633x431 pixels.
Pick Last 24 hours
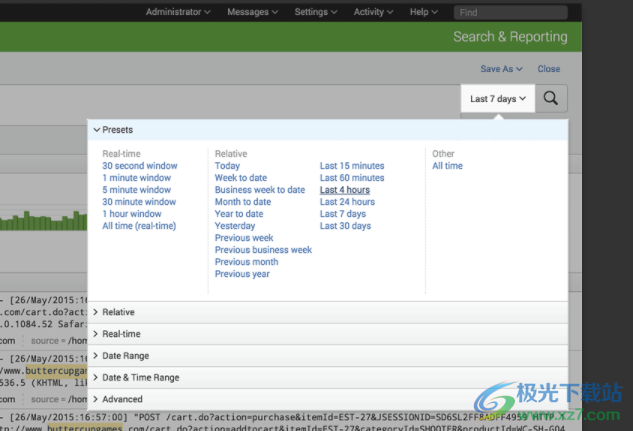tap(347, 202)
